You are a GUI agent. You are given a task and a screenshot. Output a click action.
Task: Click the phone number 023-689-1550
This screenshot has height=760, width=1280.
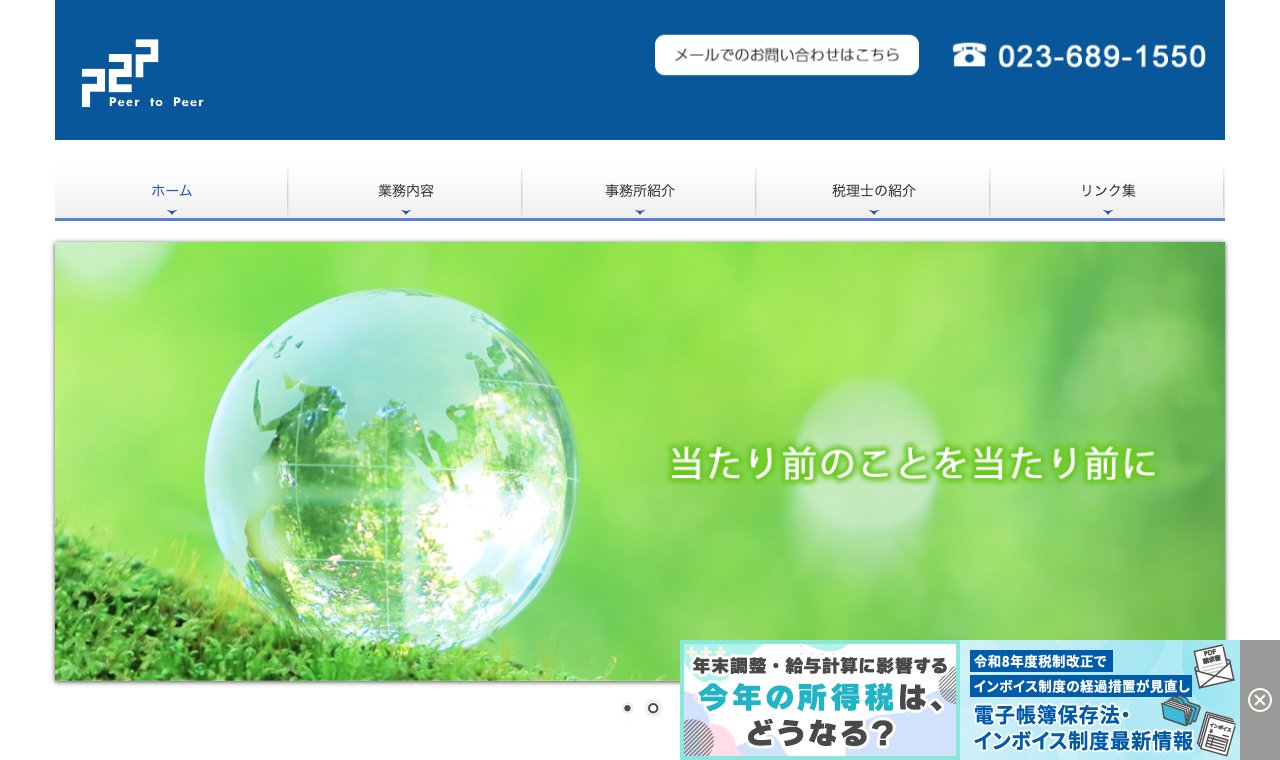click(x=1102, y=56)
